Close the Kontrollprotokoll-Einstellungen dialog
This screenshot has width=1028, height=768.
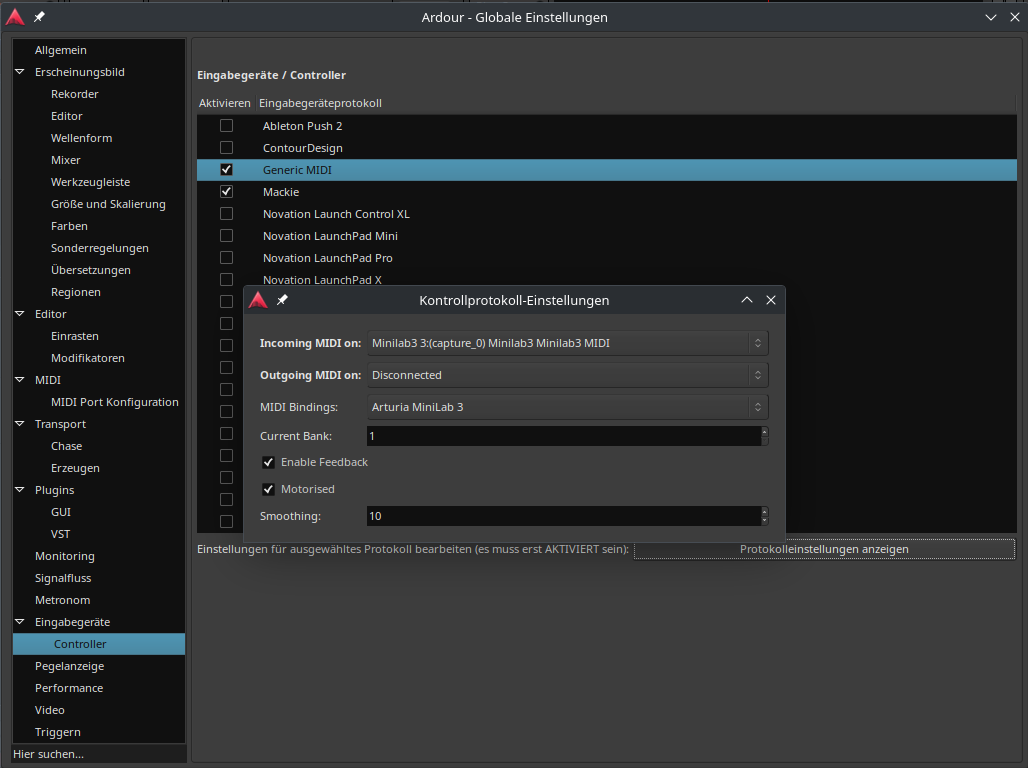(x=771, y=300)
